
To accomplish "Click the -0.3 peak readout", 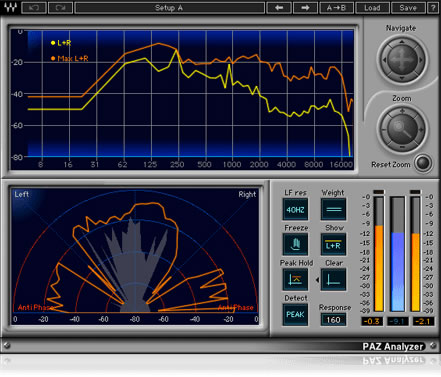I will (x=372, y=321).
